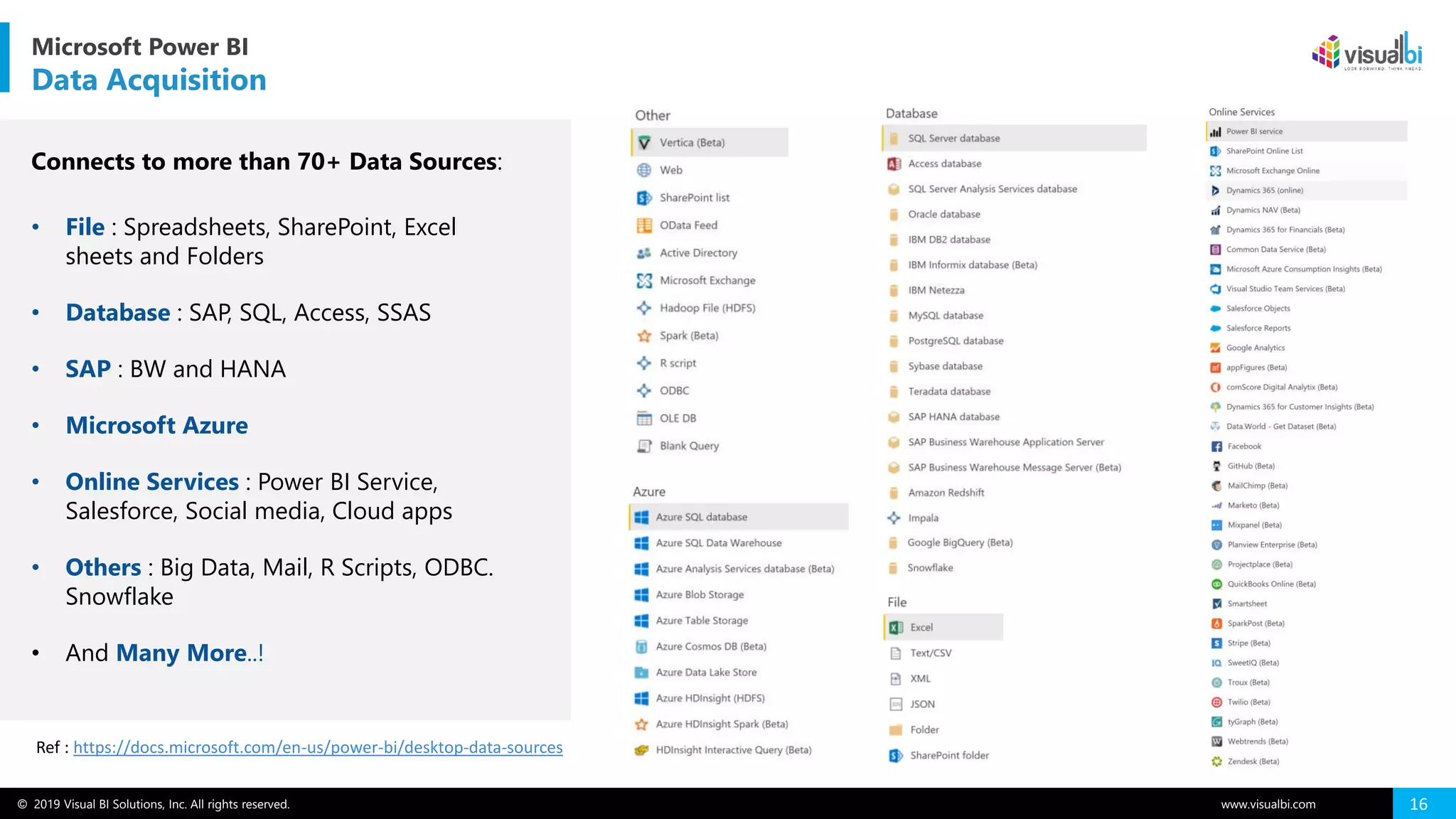This screenshot has width=1456, height=819.
Task: Select Oracle database
Action: click(x=935, y=215)
